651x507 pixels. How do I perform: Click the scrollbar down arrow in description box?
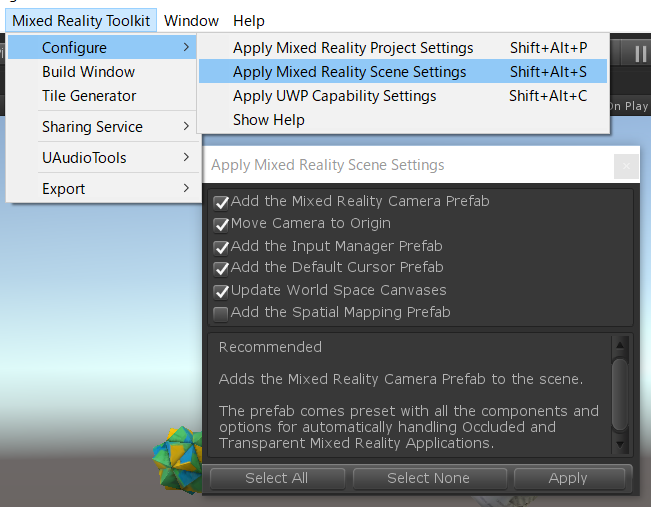pos(620,445)
